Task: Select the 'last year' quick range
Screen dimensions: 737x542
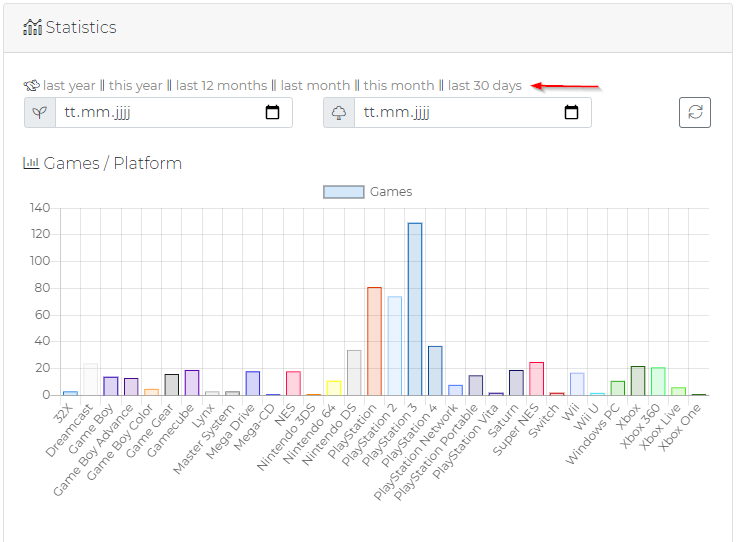Action: 69,86
